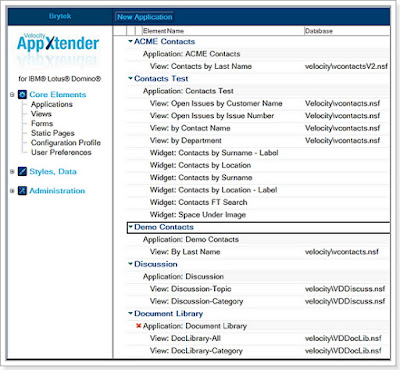Open Styles, Data section

(53, 172)
